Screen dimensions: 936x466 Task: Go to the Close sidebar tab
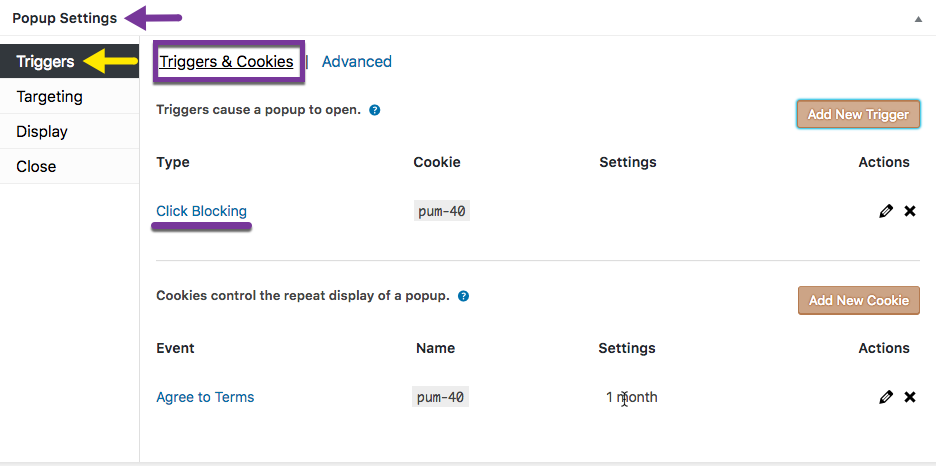[69, 166]
